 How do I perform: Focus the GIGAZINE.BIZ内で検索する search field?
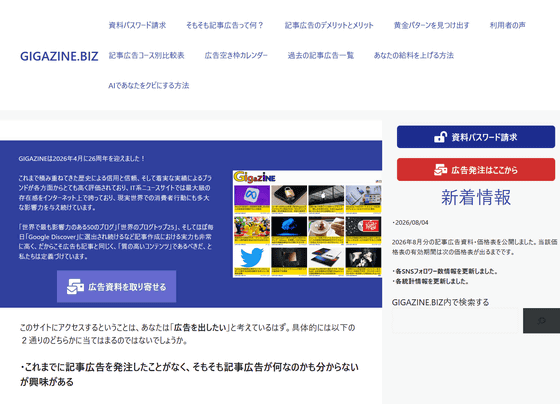(x=455, y=321)
